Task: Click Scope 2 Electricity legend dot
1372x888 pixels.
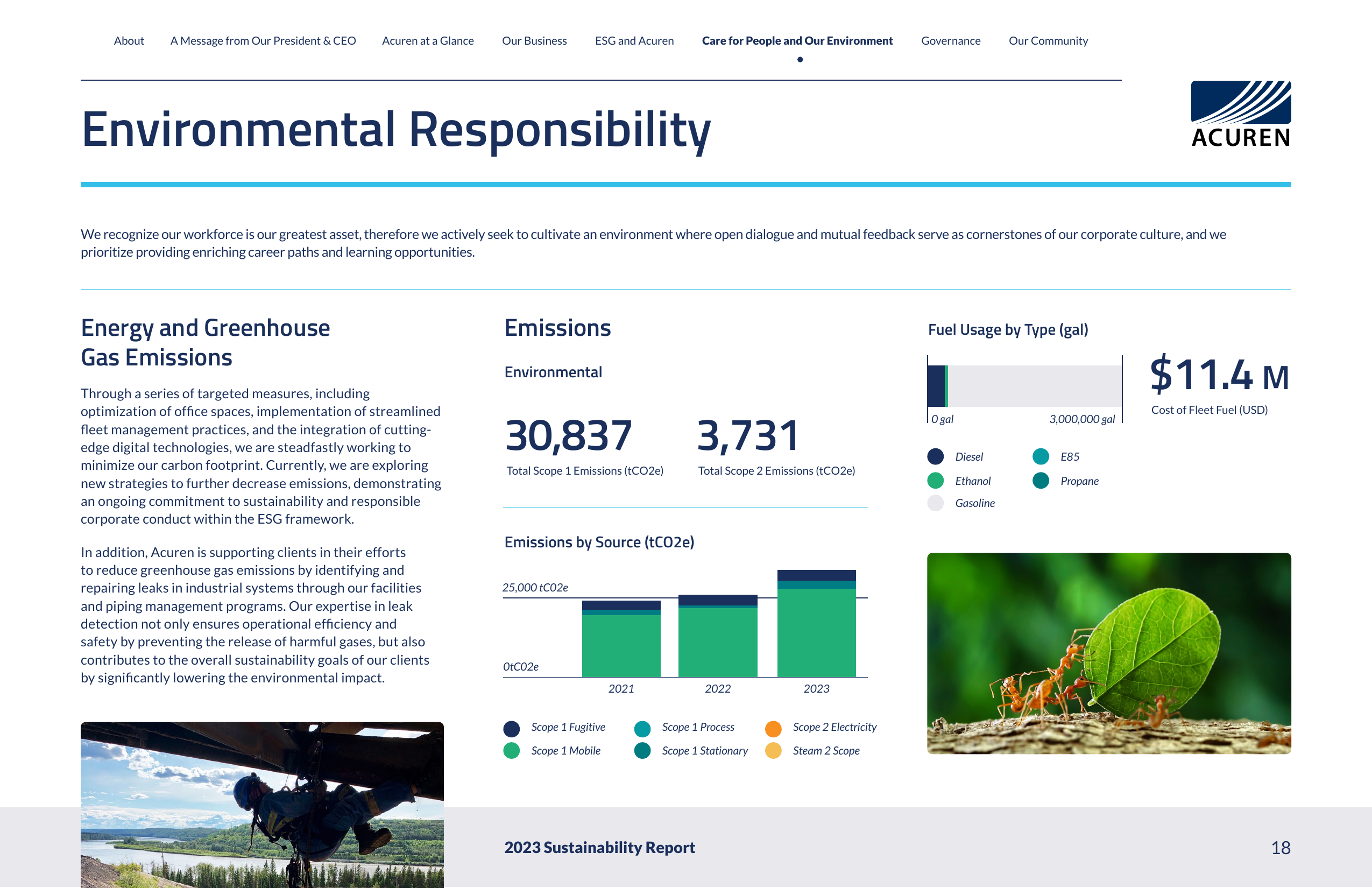Action: point(773,729)
